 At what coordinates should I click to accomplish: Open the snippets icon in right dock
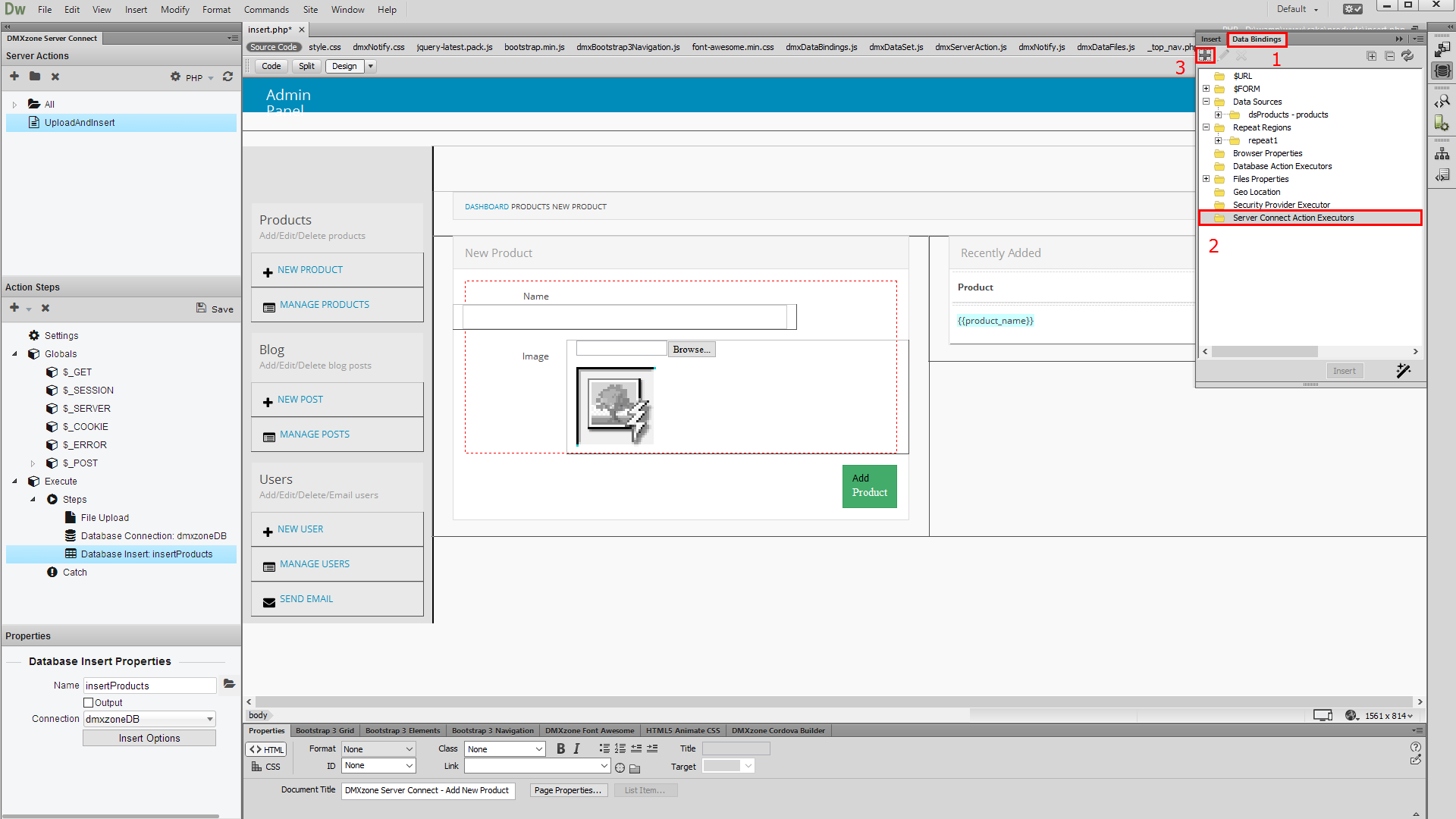click(1442, 176)
